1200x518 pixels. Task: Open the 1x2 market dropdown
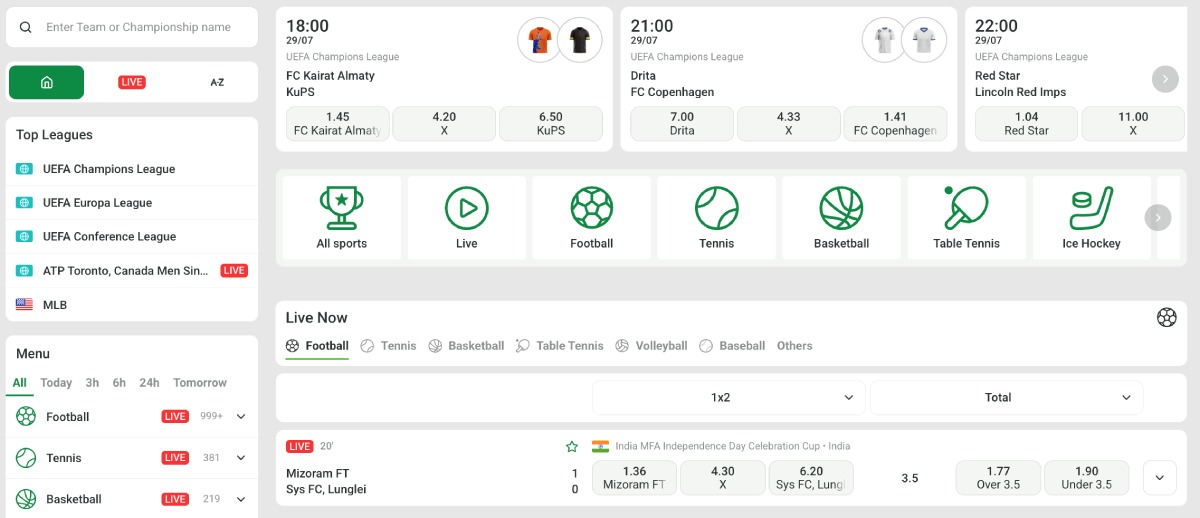(x=729, y=397)
